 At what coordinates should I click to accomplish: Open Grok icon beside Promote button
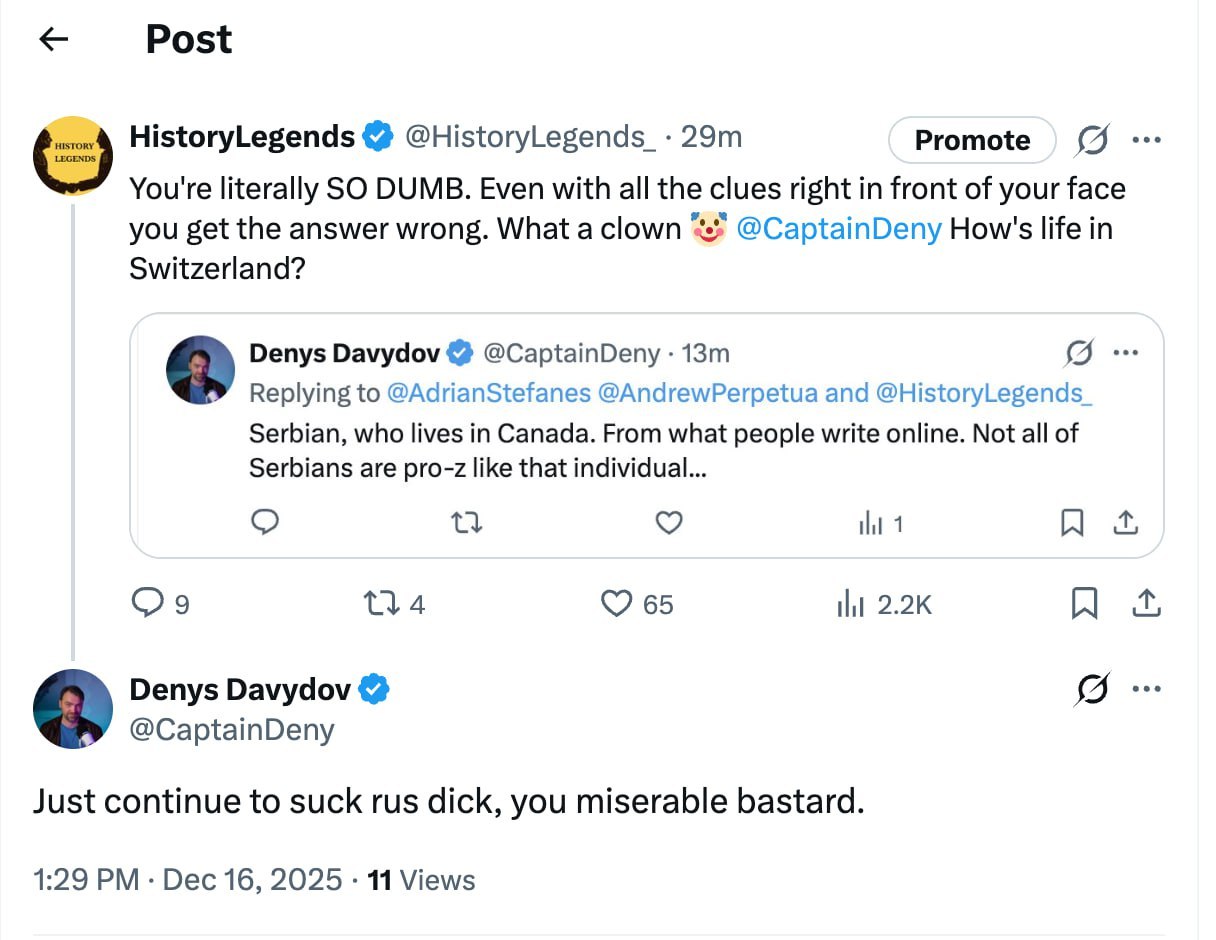(x=1092, y=141)
